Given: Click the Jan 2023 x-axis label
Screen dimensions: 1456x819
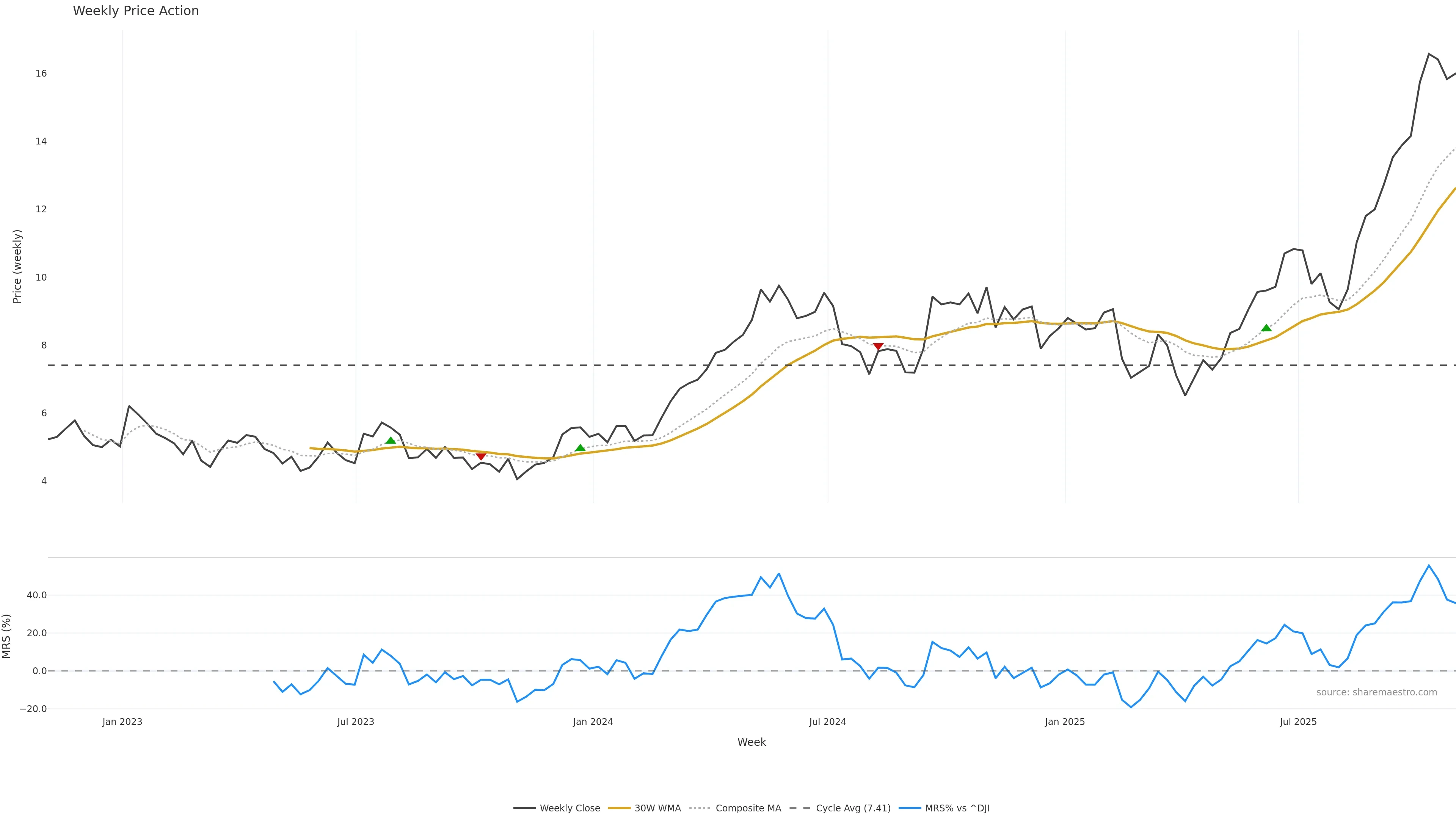Looking at the screenshot, I should pyautogui.click(x=122, y=722).
